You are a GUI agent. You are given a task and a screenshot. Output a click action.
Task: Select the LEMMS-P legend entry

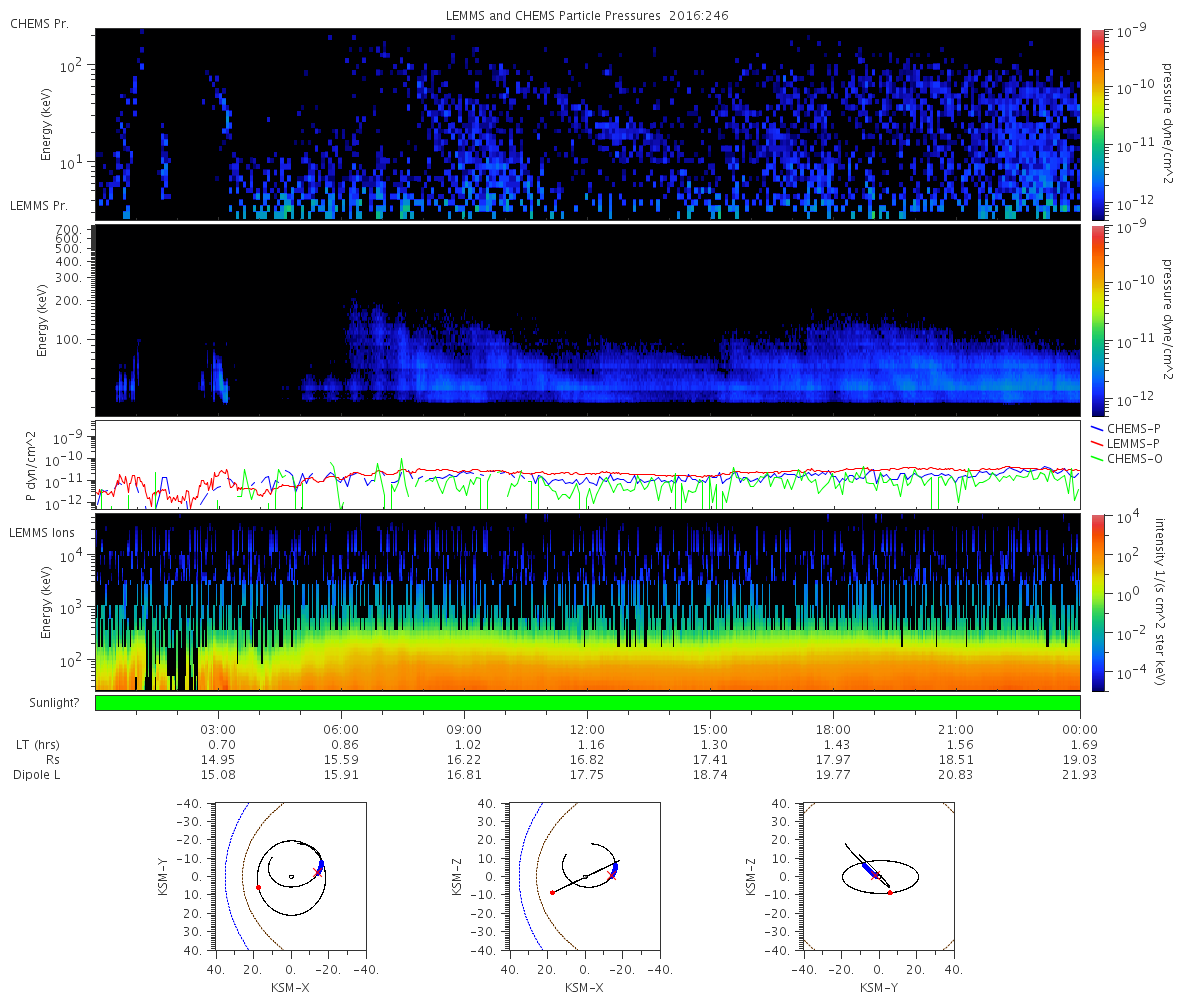[1128, 443]
